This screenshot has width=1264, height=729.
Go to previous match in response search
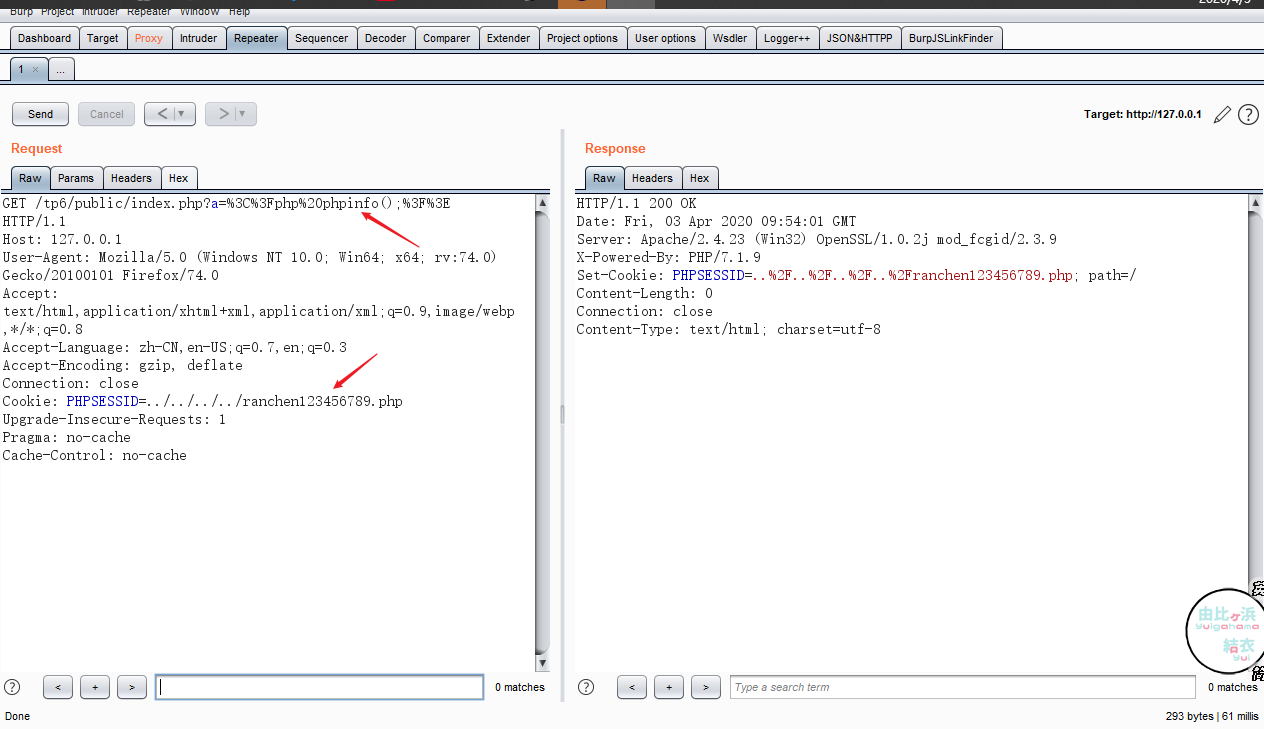pyautogui.click(x=632, y=687)
